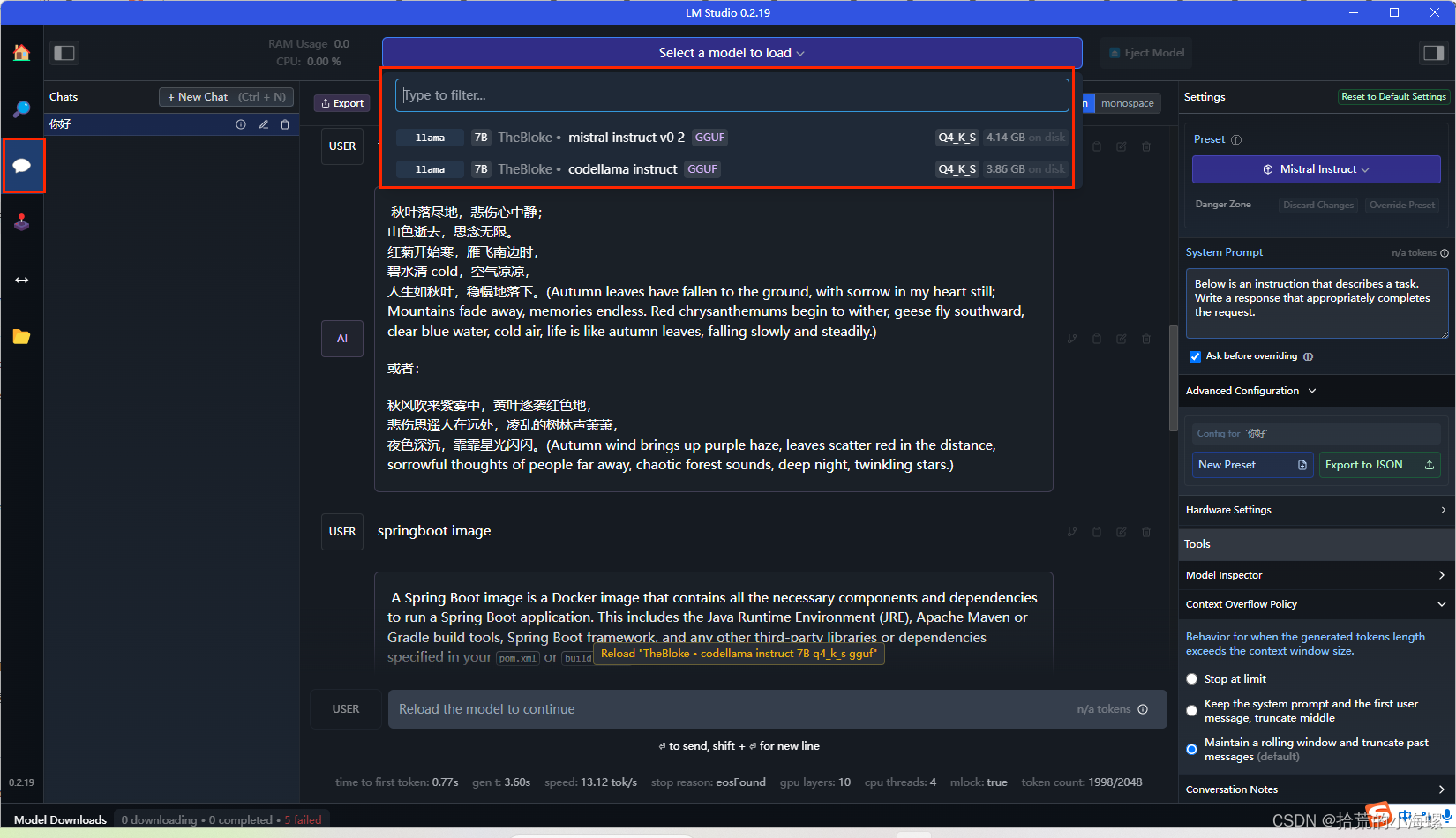Click New Preset button
Image resolution: width=1456 pixels, height=838 pixels.
coord(1253,465)
